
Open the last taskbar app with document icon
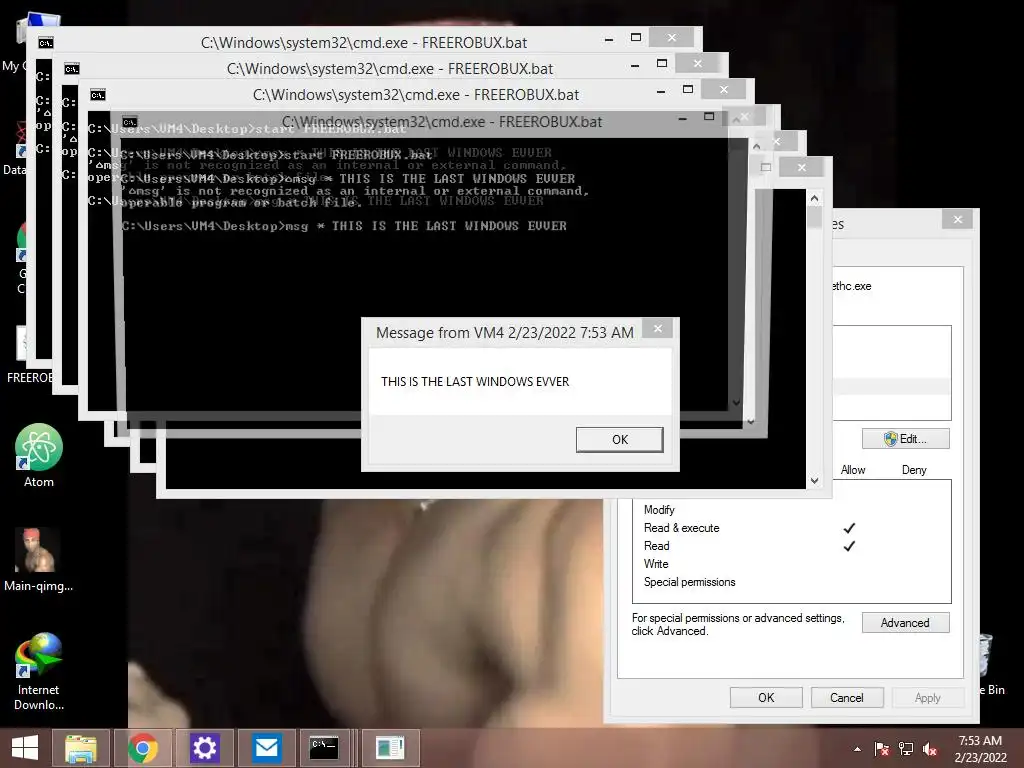click(390, 748)
